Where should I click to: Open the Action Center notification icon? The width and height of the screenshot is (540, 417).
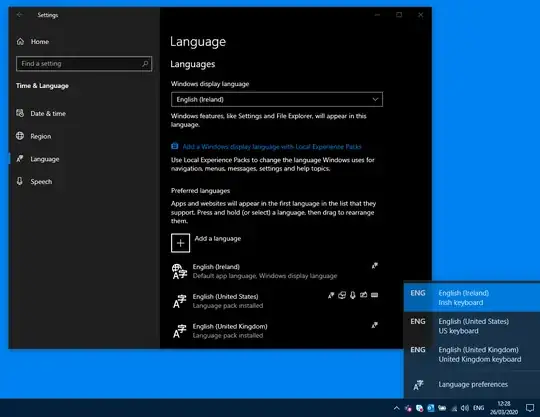pos(530,408)
